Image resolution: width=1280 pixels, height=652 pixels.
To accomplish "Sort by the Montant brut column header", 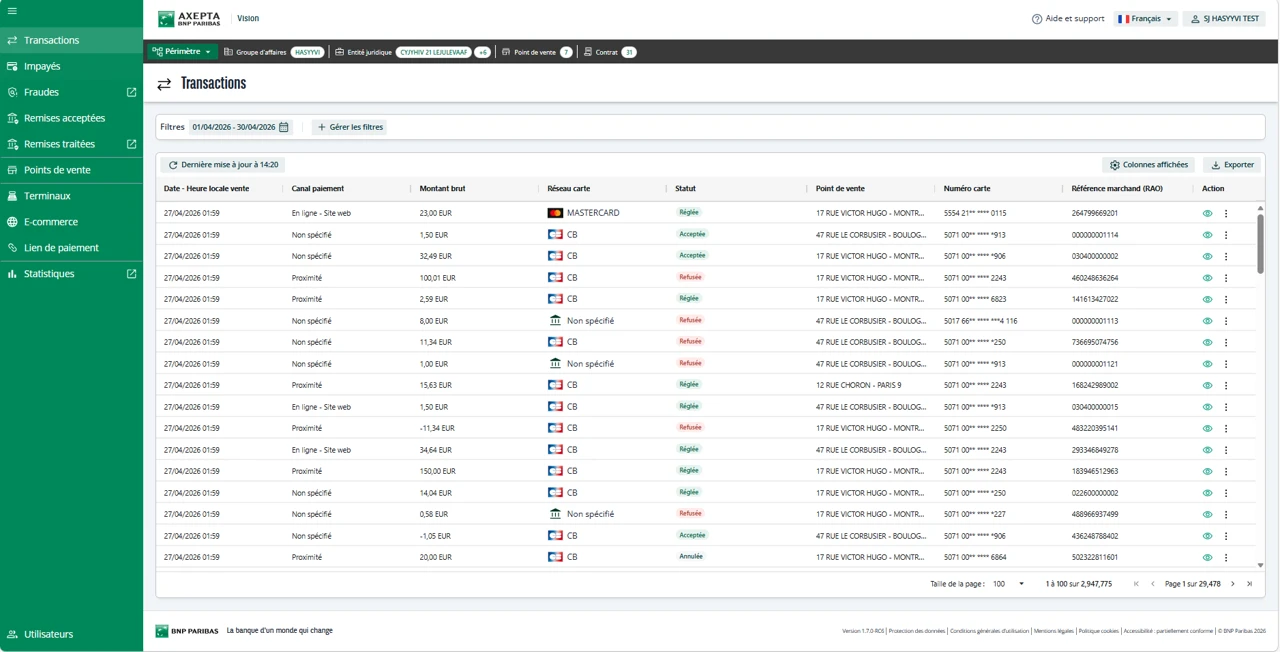I will click(x=442, y=188).
